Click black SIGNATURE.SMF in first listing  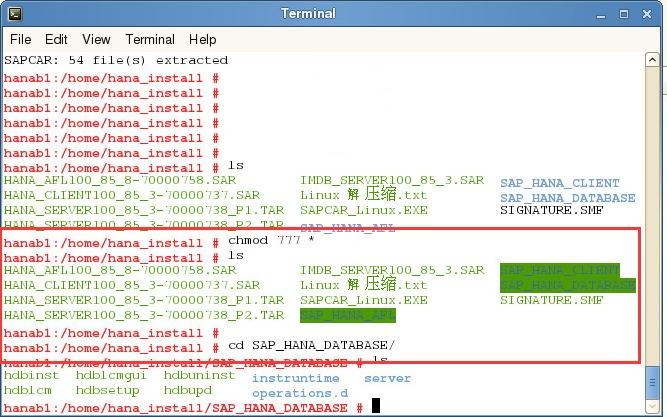pyautogui.click(x=552, y=210)
